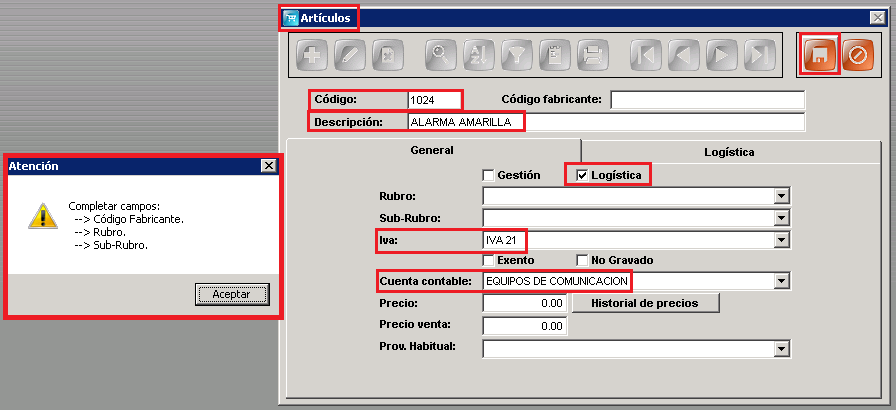The width and height of the screenshot is (896, 410).
Task: Tick the Exento checkbox
Action: tap(488, 260)
